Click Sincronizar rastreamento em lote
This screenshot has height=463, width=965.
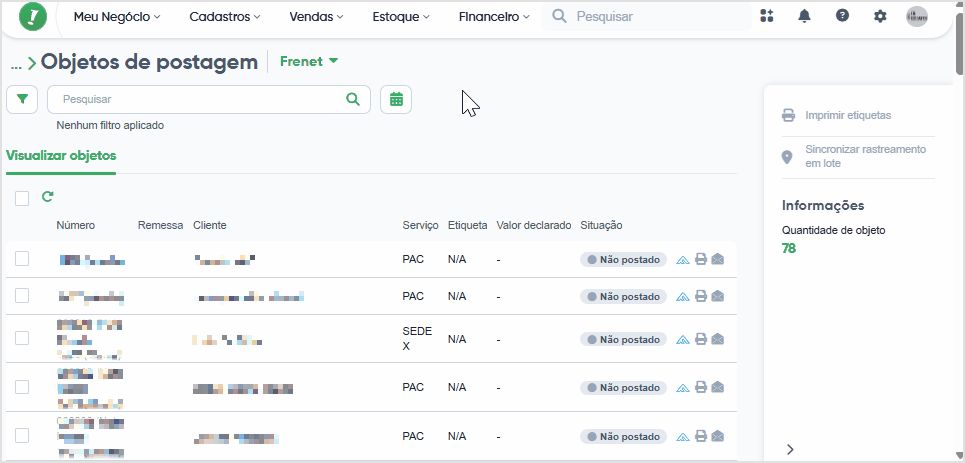[854, 156]
